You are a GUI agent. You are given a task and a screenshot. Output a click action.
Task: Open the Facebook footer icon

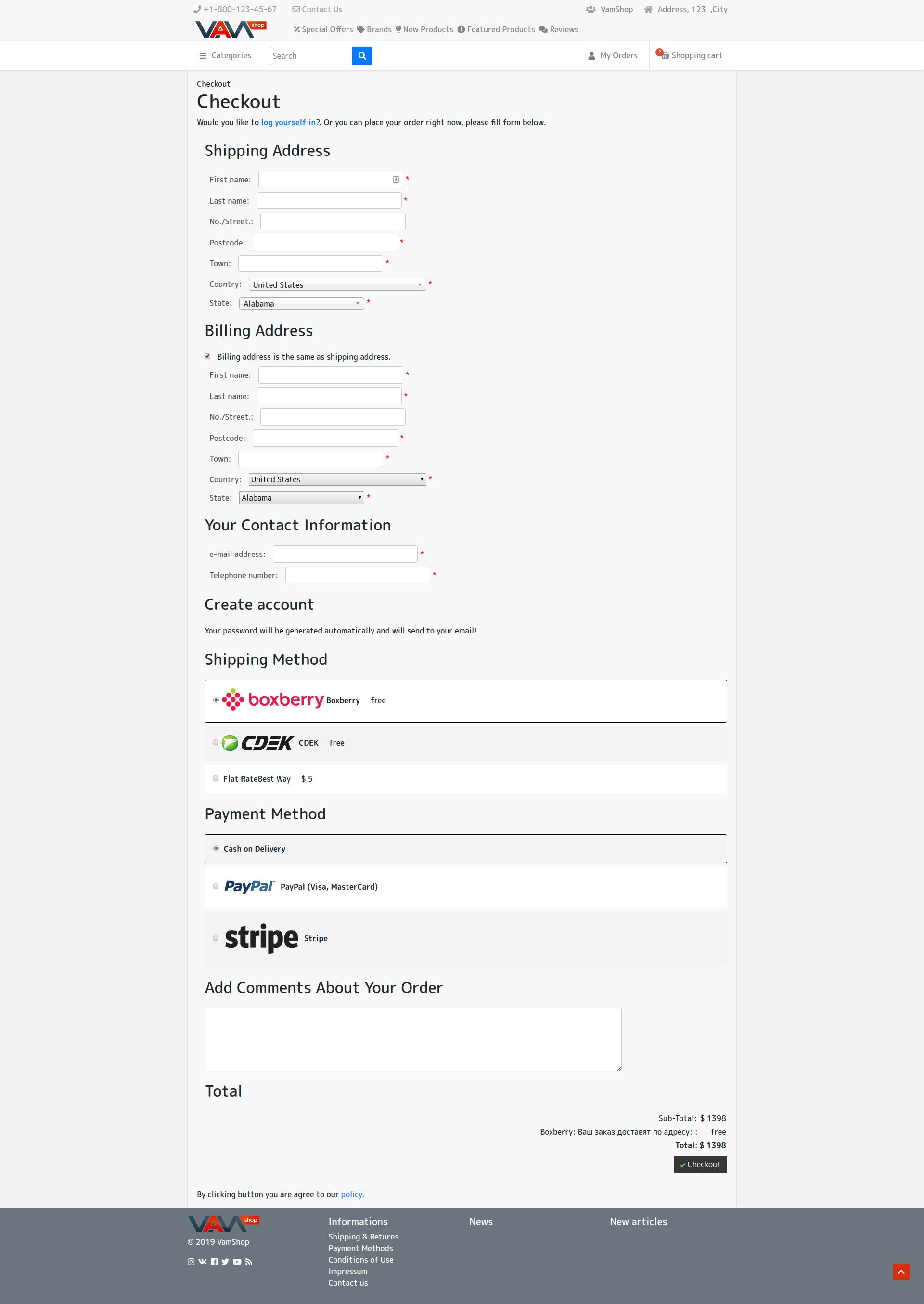pyautogui.click(x=214, y=1261)
